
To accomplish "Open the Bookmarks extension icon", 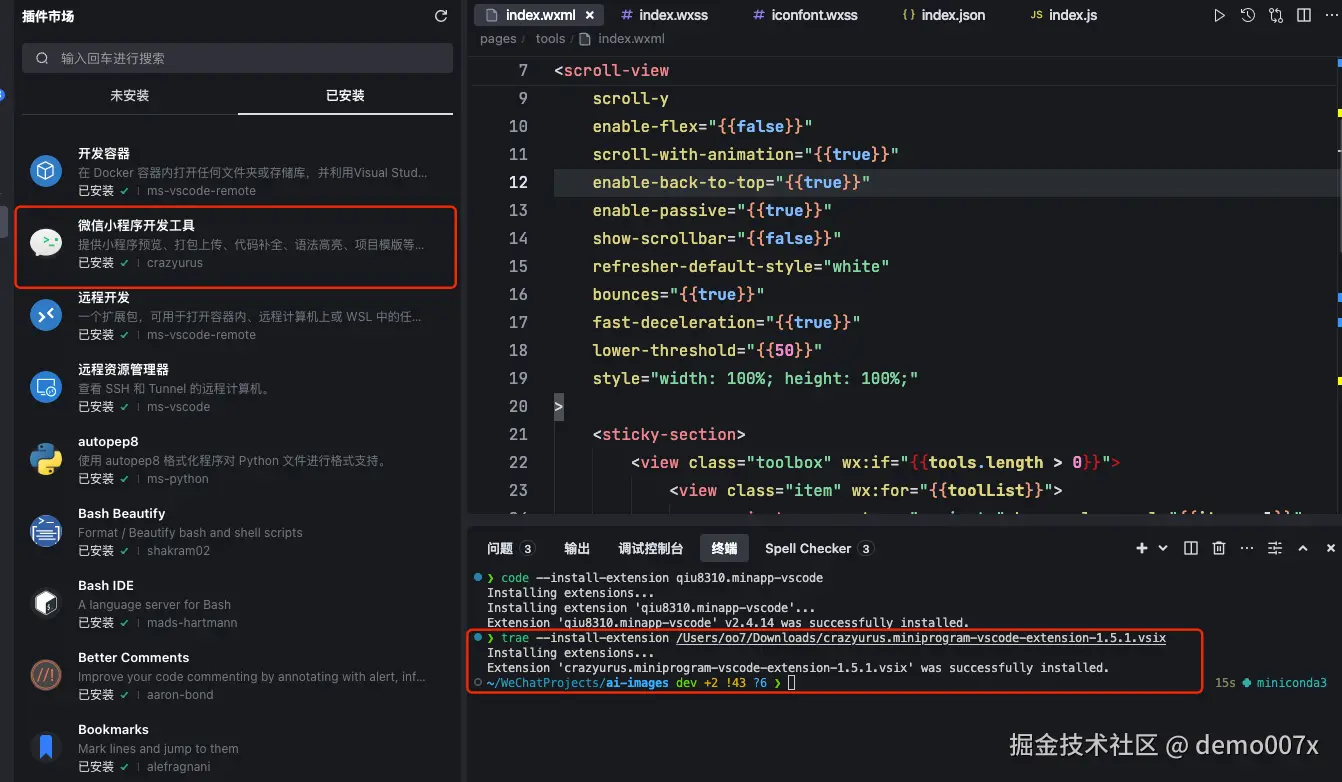I will tap(45, 748).
